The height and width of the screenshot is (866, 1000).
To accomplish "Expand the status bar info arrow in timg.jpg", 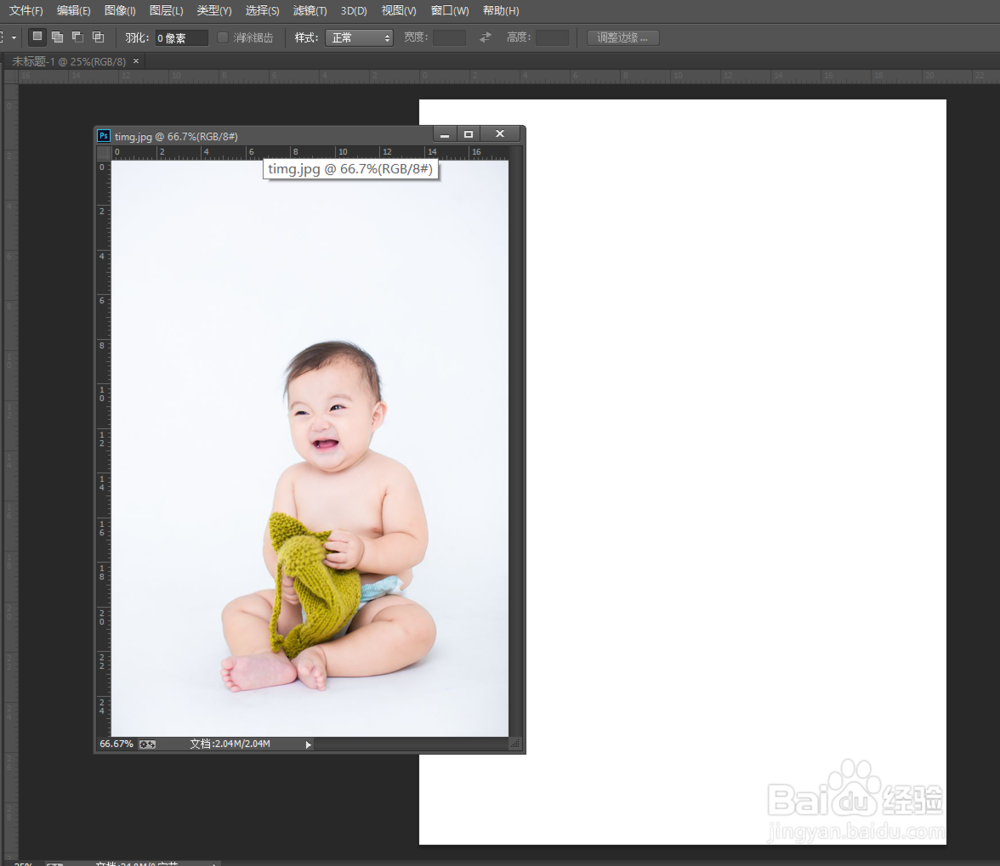I will point(308,744).
